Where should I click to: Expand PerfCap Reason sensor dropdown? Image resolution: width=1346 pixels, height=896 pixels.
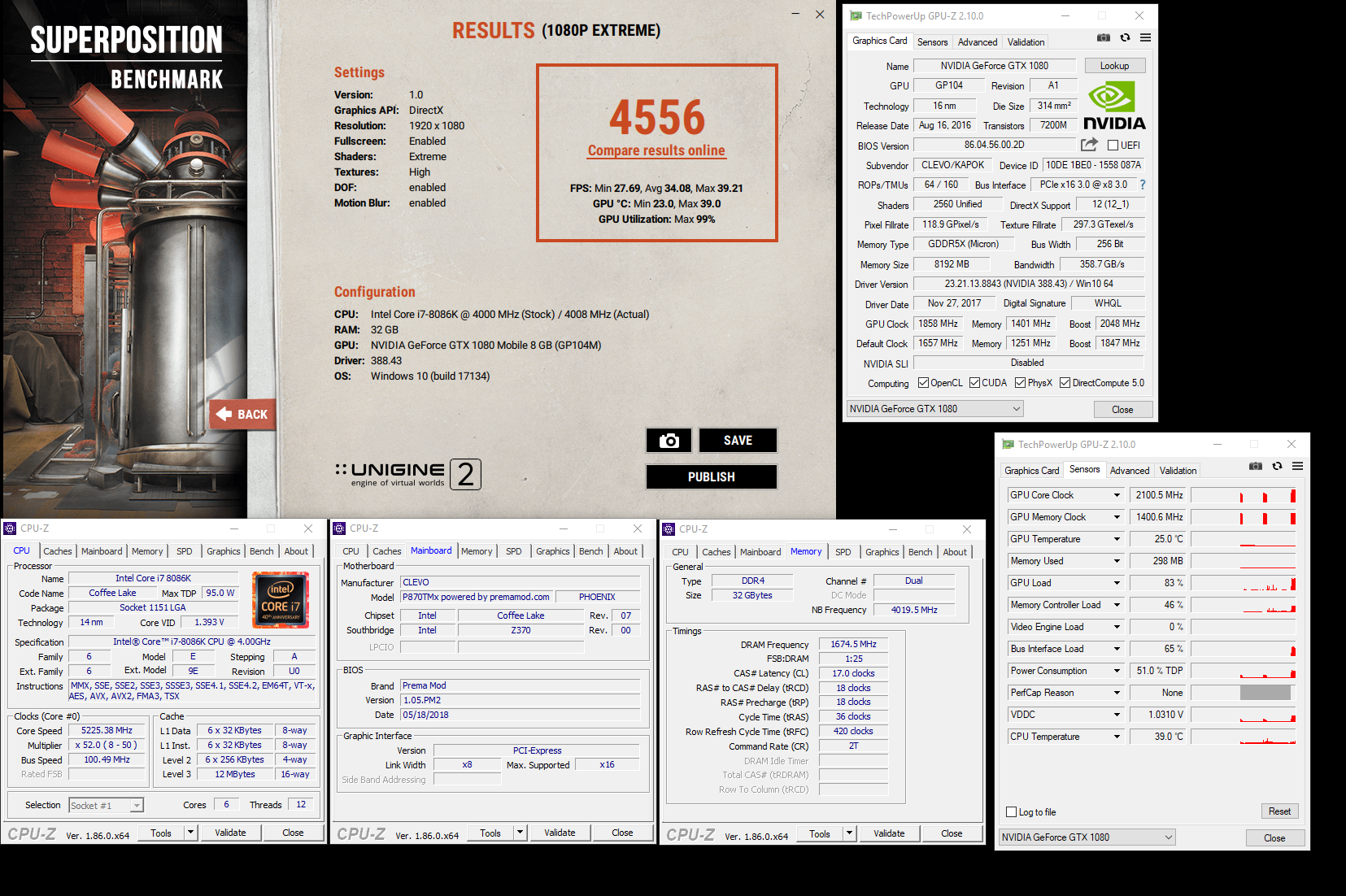coord(1117,693)
